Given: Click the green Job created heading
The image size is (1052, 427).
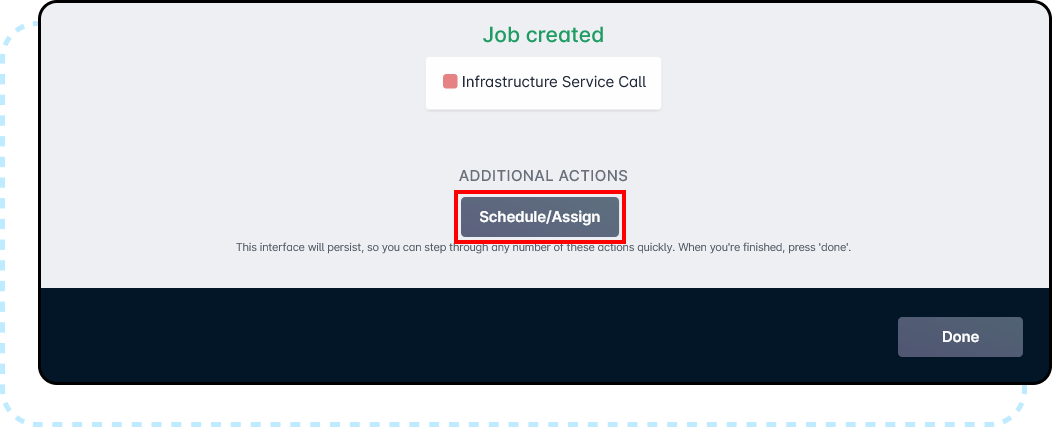Looking at the screenshot, I should click(x=543, y=35).
